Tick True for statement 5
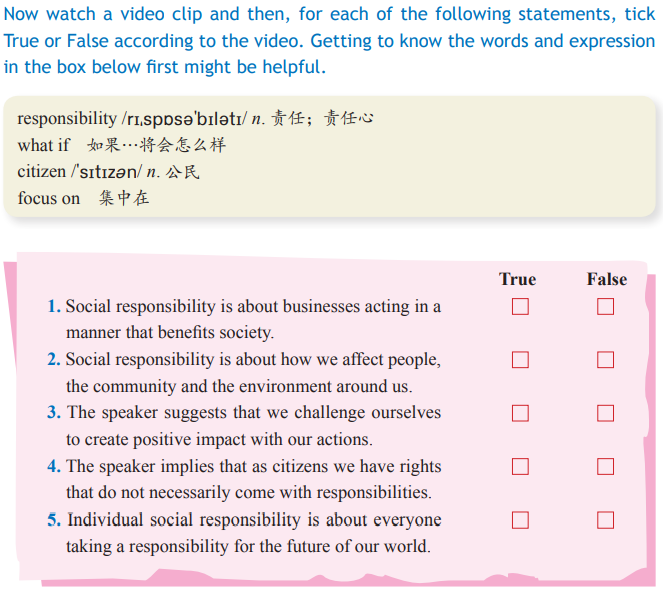Screen dimensions: 663x589 tap(520, 520)
